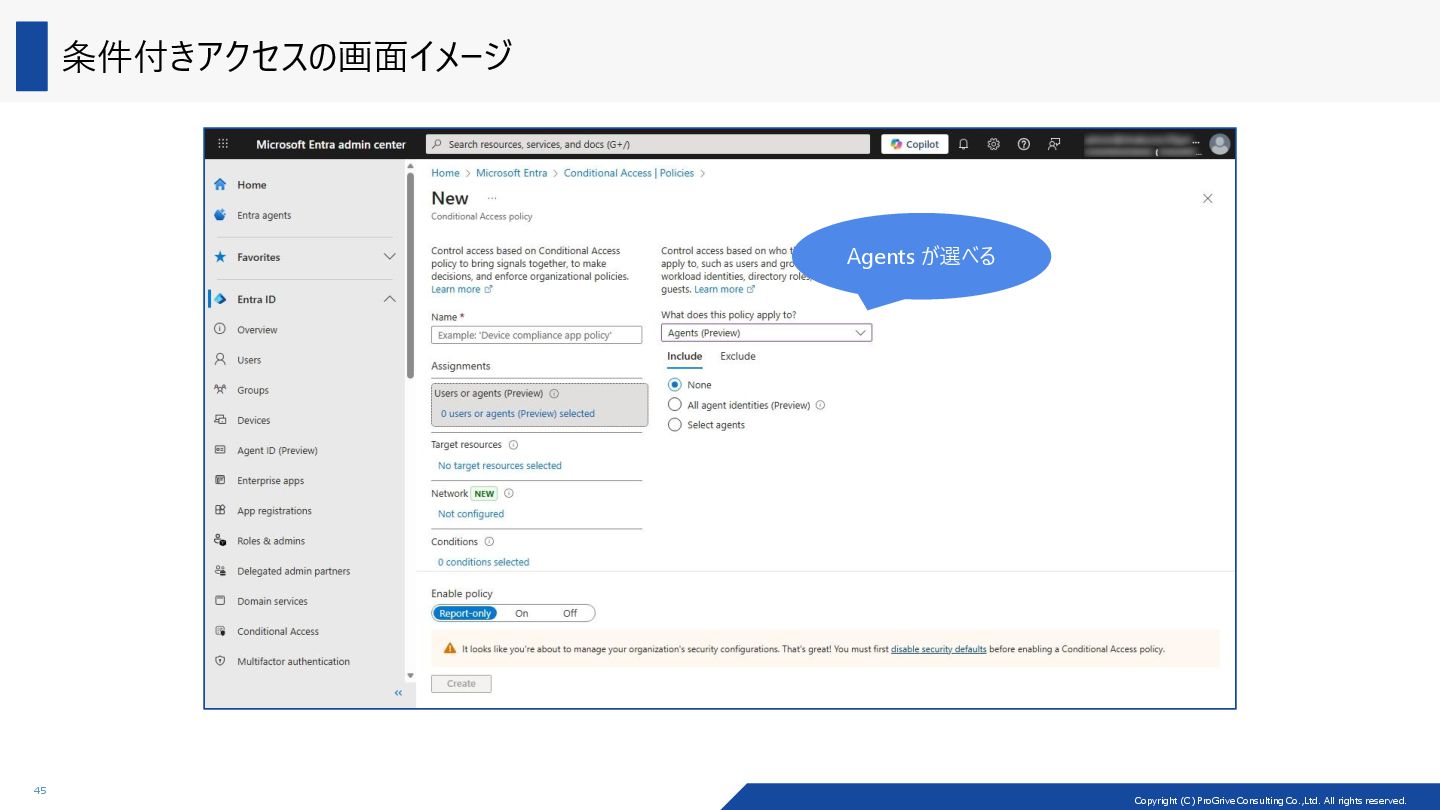Screen dimensions: 1440x810
Task: Open 0 users or agents (Preview) selected
Action: coord(518,414)
